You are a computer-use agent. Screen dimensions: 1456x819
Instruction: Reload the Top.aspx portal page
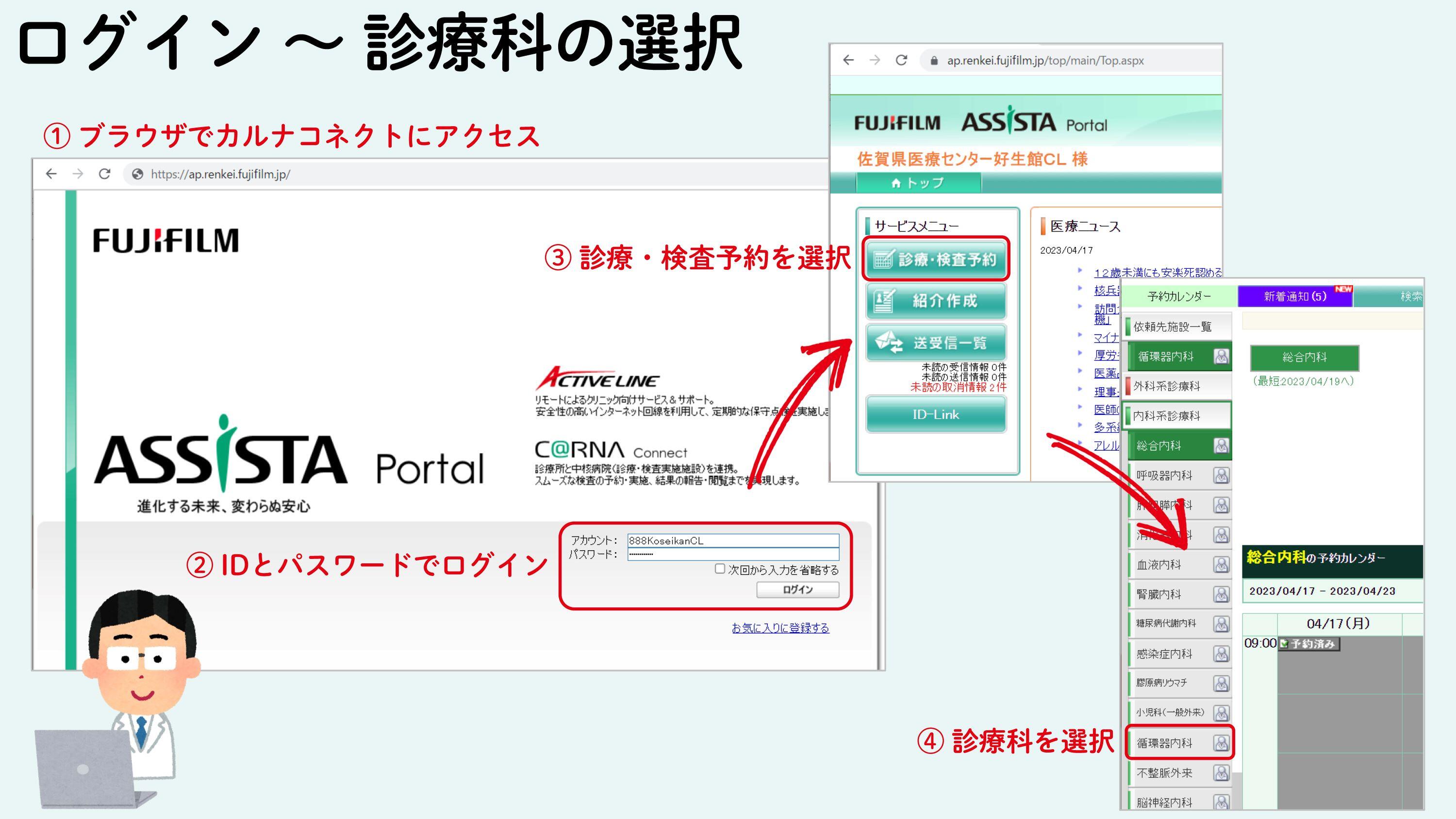902,60
